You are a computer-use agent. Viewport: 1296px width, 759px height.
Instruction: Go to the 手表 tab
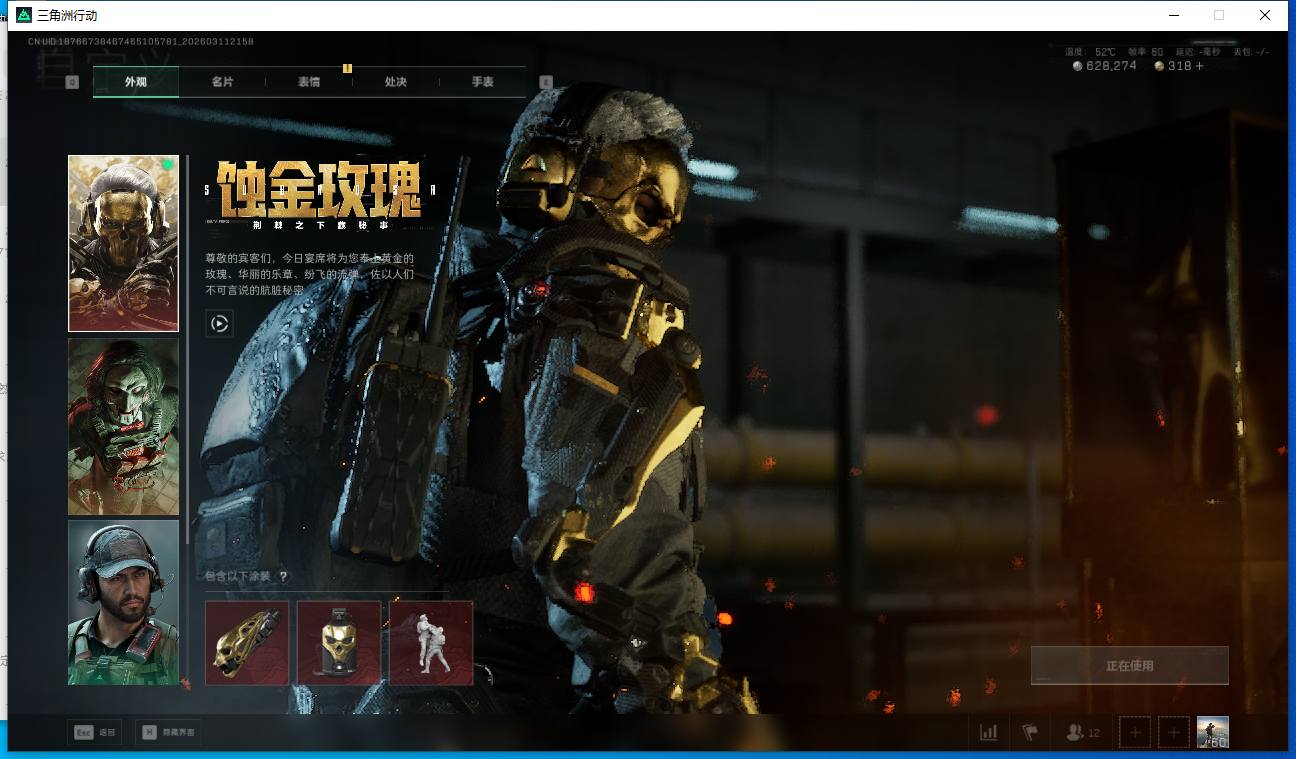482,82
